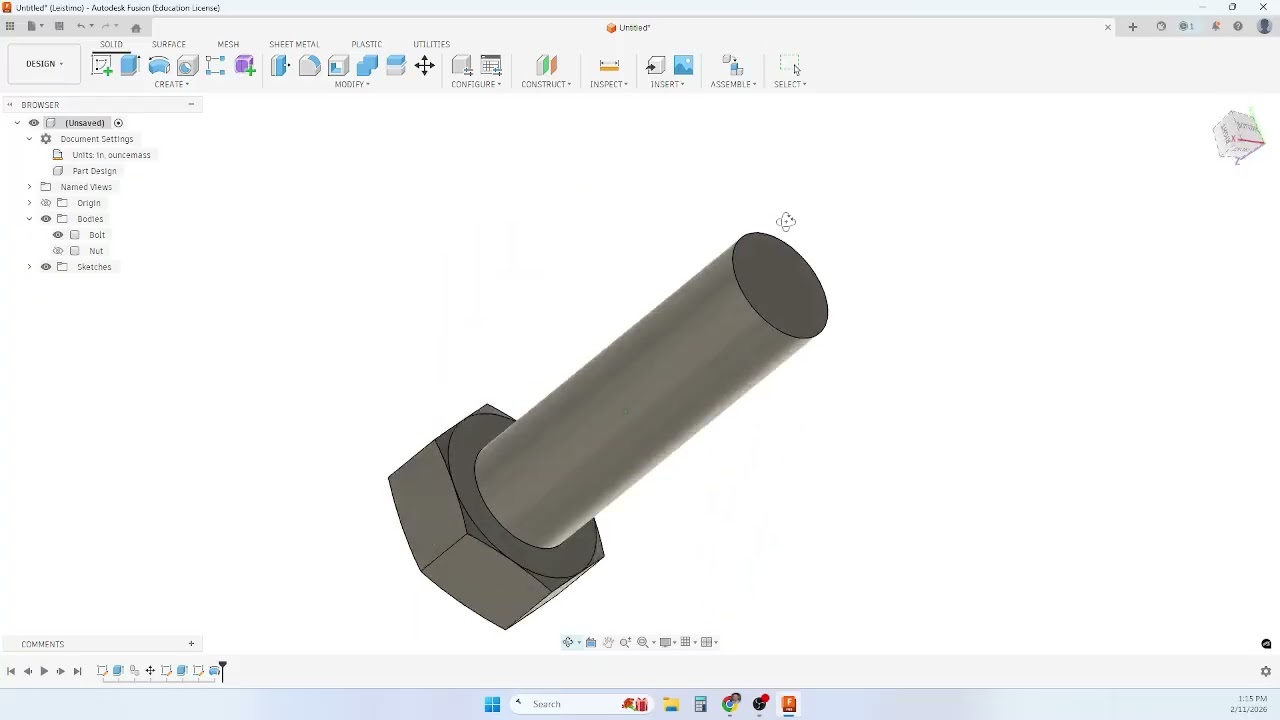Click the Rectangular Pattern icon
Screen dimensions: 1280x720
point(215,66)
